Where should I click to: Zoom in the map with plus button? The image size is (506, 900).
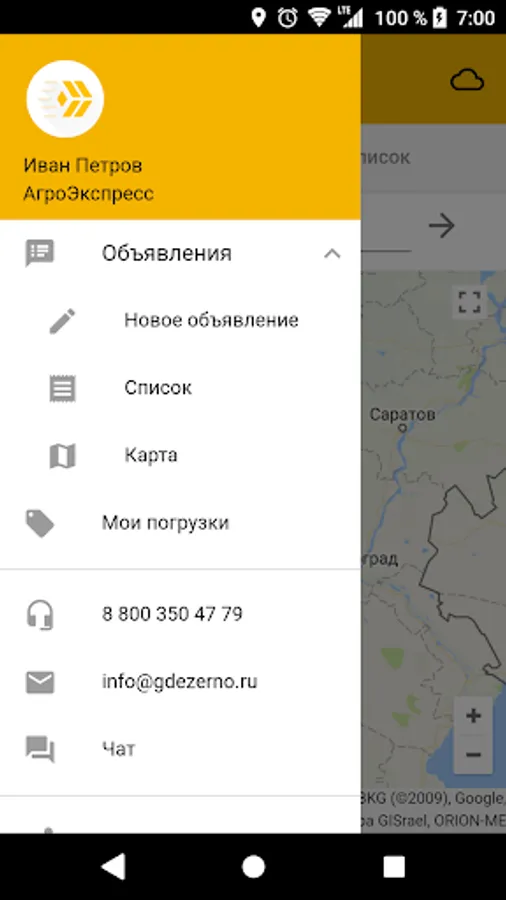473,716
